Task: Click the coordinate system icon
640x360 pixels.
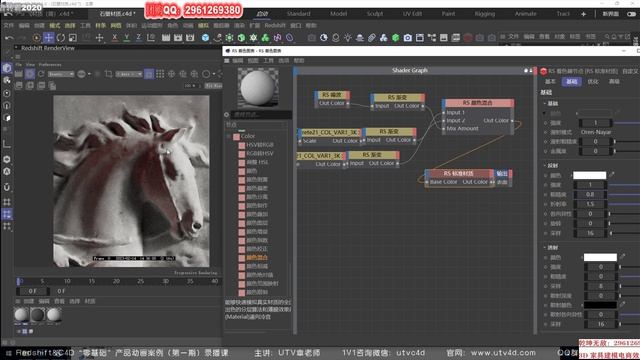Action: tap(151, 38)
